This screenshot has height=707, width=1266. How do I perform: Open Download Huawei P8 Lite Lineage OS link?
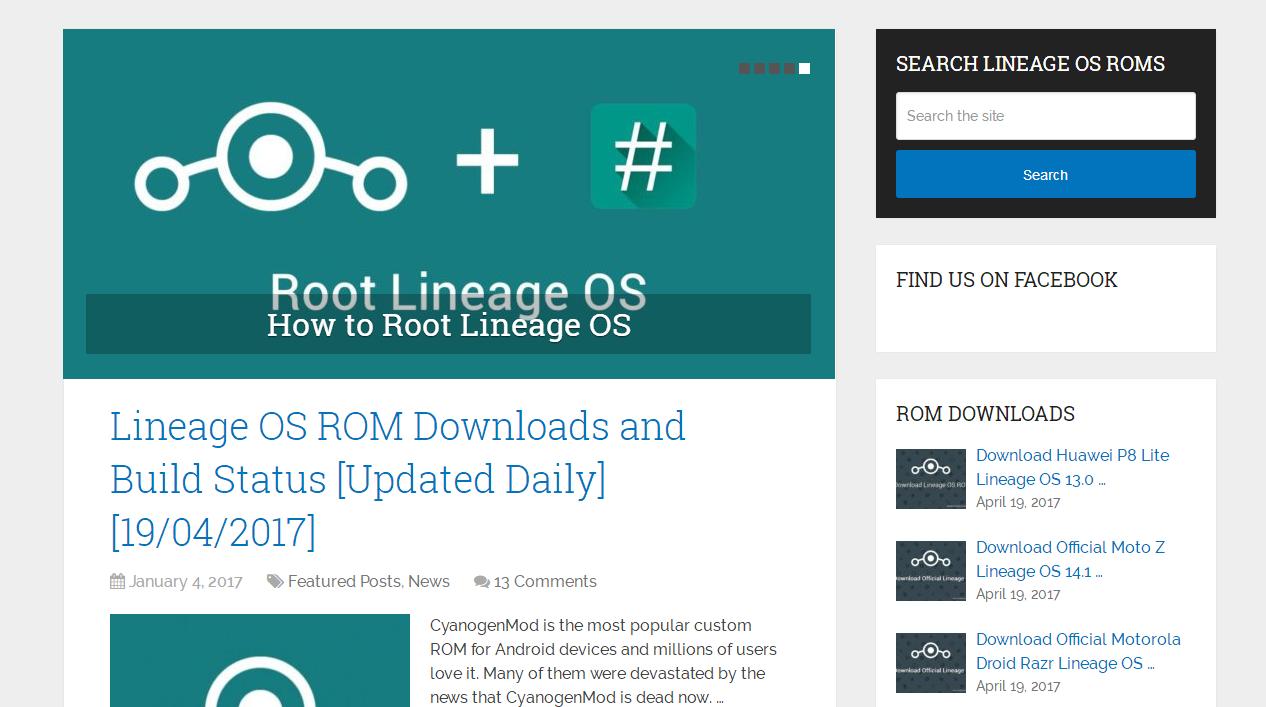pos(1072,467)
